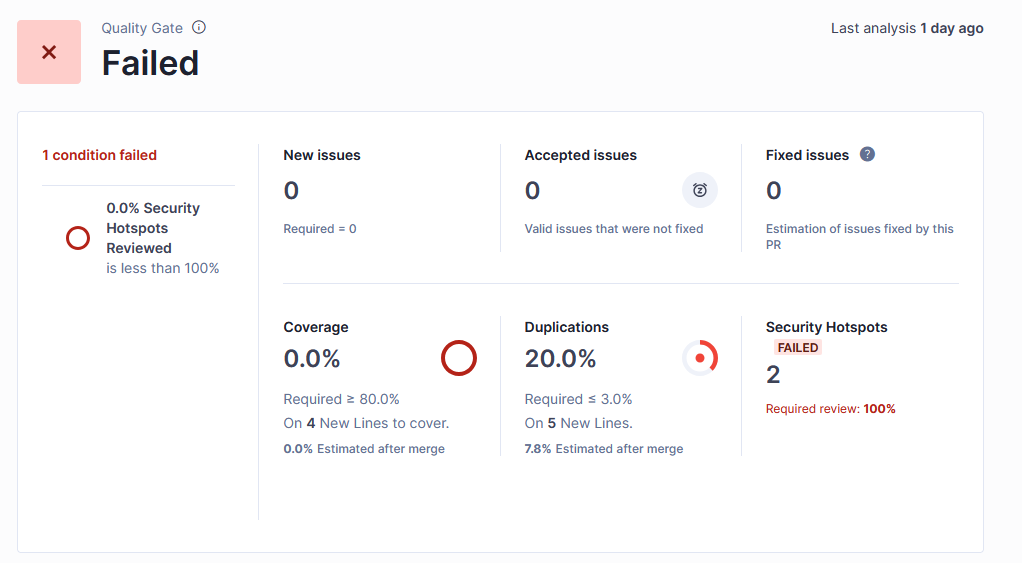Click the Fixed issues help icon

click(x=867, y=154)
